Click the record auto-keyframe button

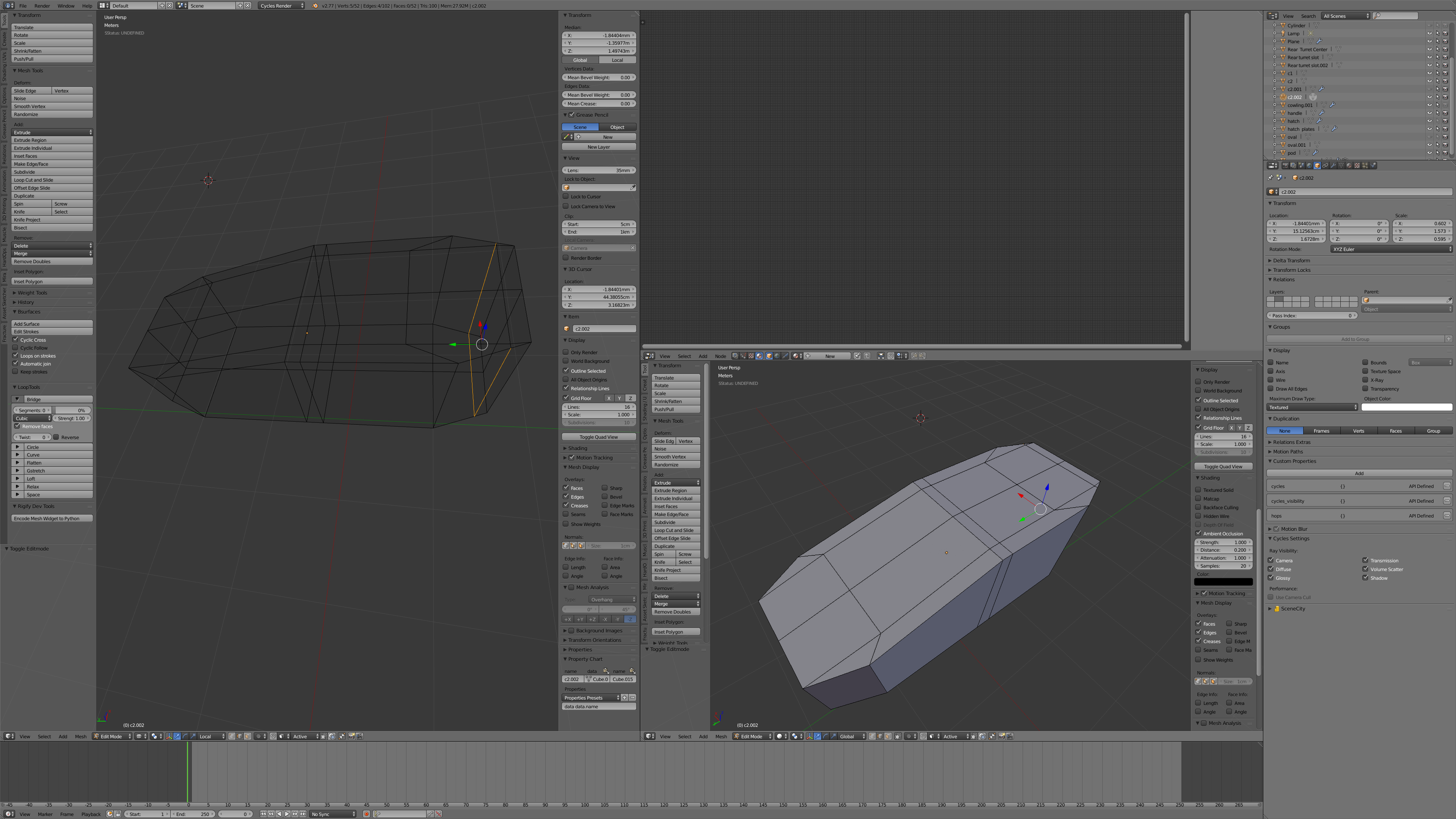(x=366, y=814)
